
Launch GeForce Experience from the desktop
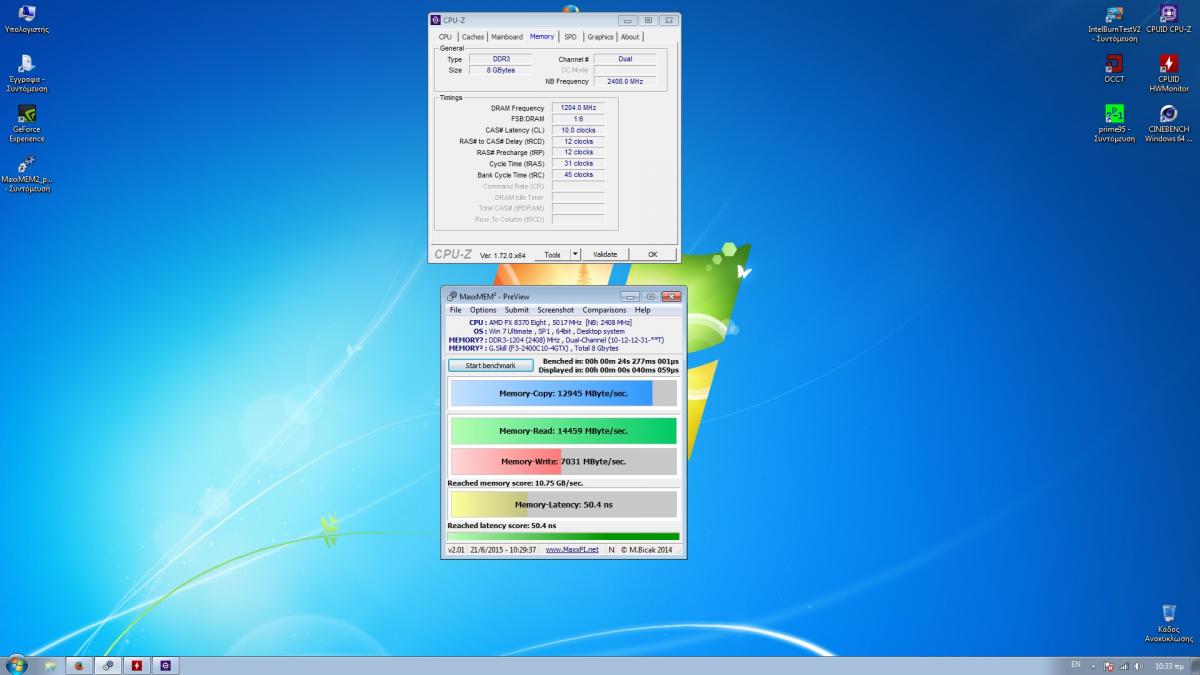tap(27, 123)
